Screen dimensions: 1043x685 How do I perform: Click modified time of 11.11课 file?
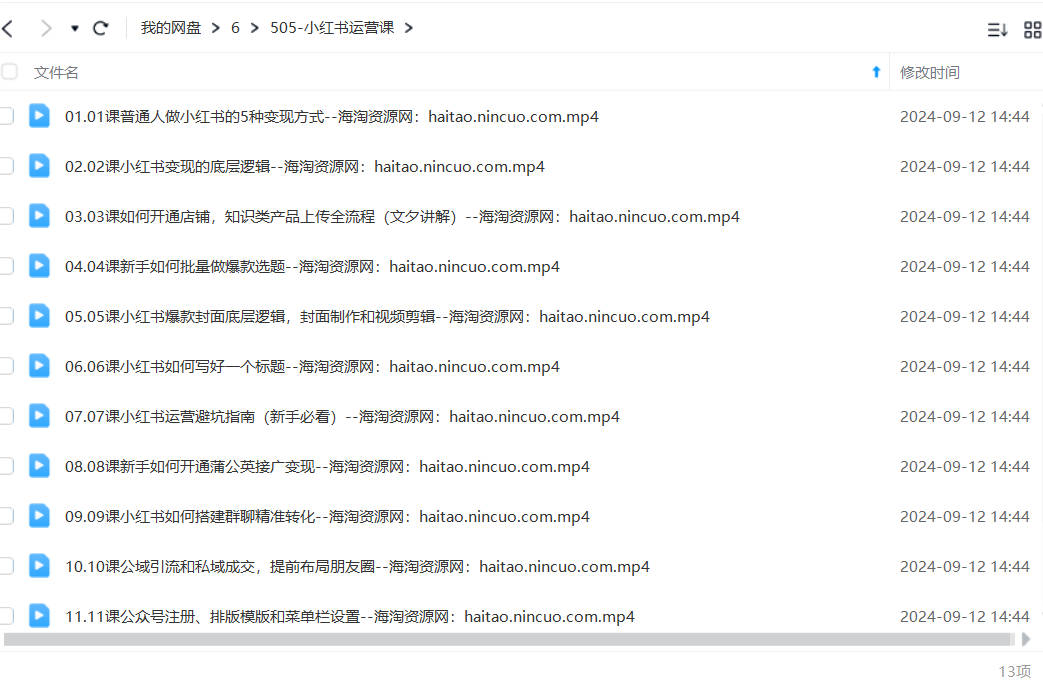pyautogui.click(x=965, y=616)
